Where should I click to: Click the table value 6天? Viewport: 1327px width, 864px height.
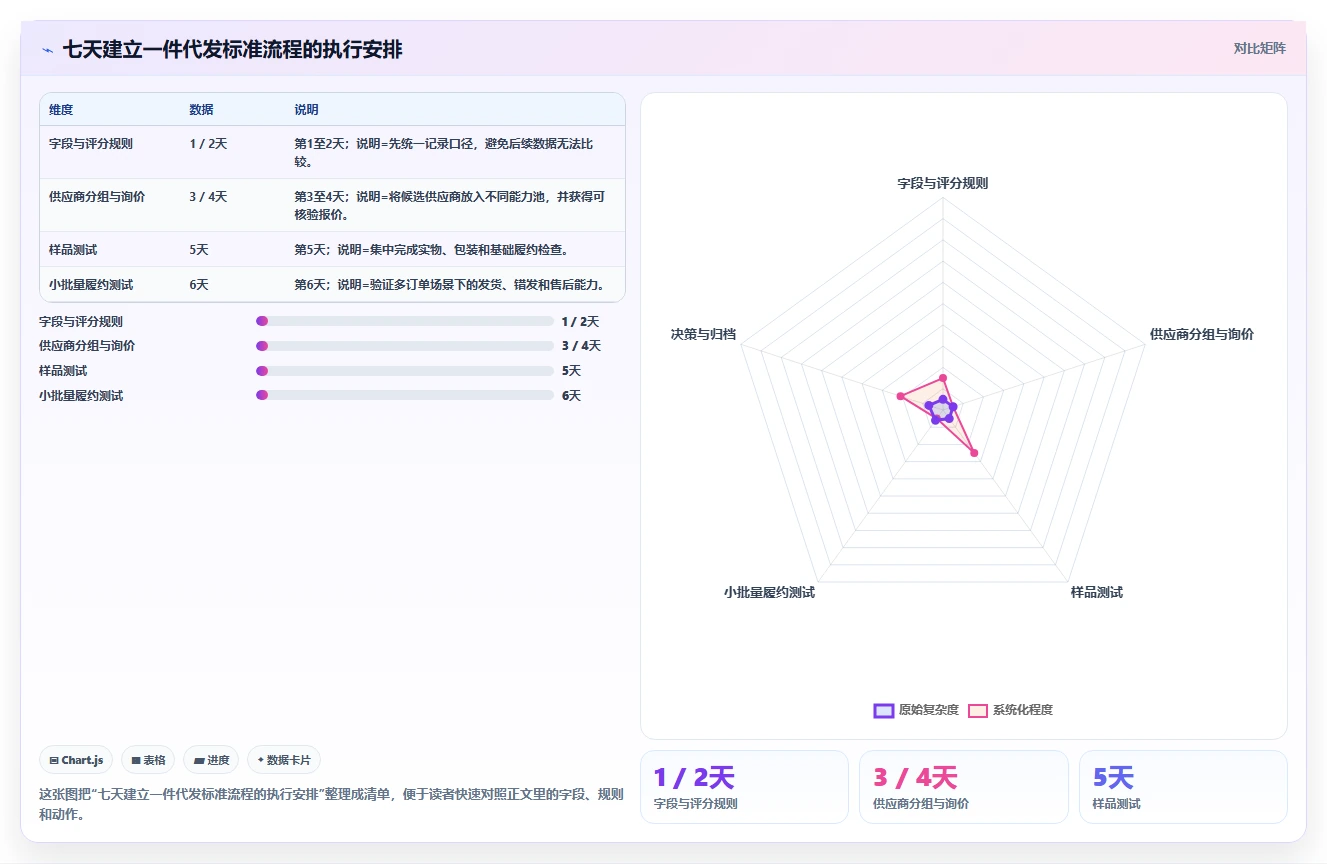click(x=199, y=285)
